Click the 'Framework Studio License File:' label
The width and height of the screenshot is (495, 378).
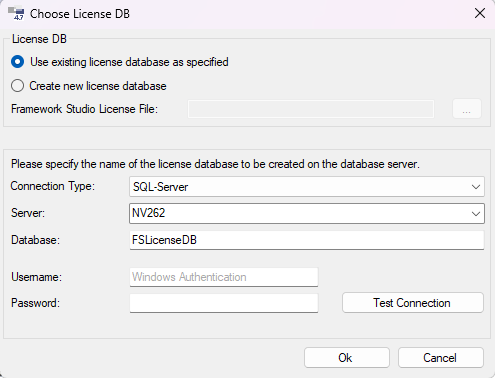[84, 109]
